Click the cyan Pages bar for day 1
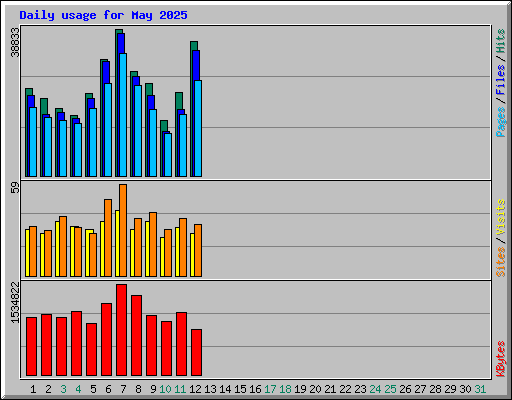The image size is (512, 400). point(33,142)
